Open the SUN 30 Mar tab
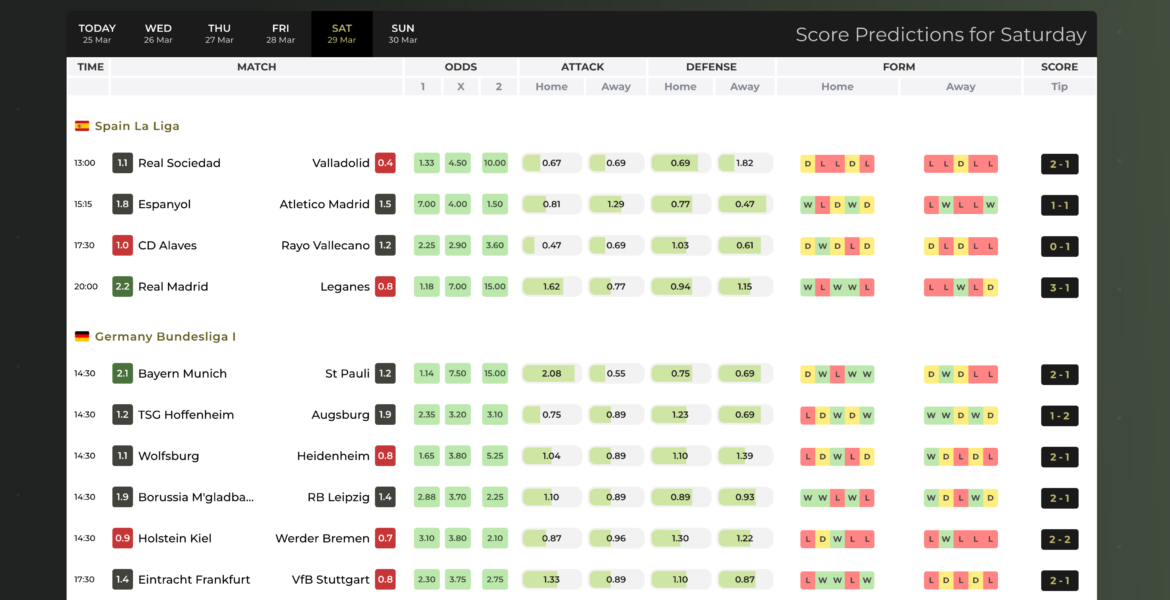 (x=403, y=34)
